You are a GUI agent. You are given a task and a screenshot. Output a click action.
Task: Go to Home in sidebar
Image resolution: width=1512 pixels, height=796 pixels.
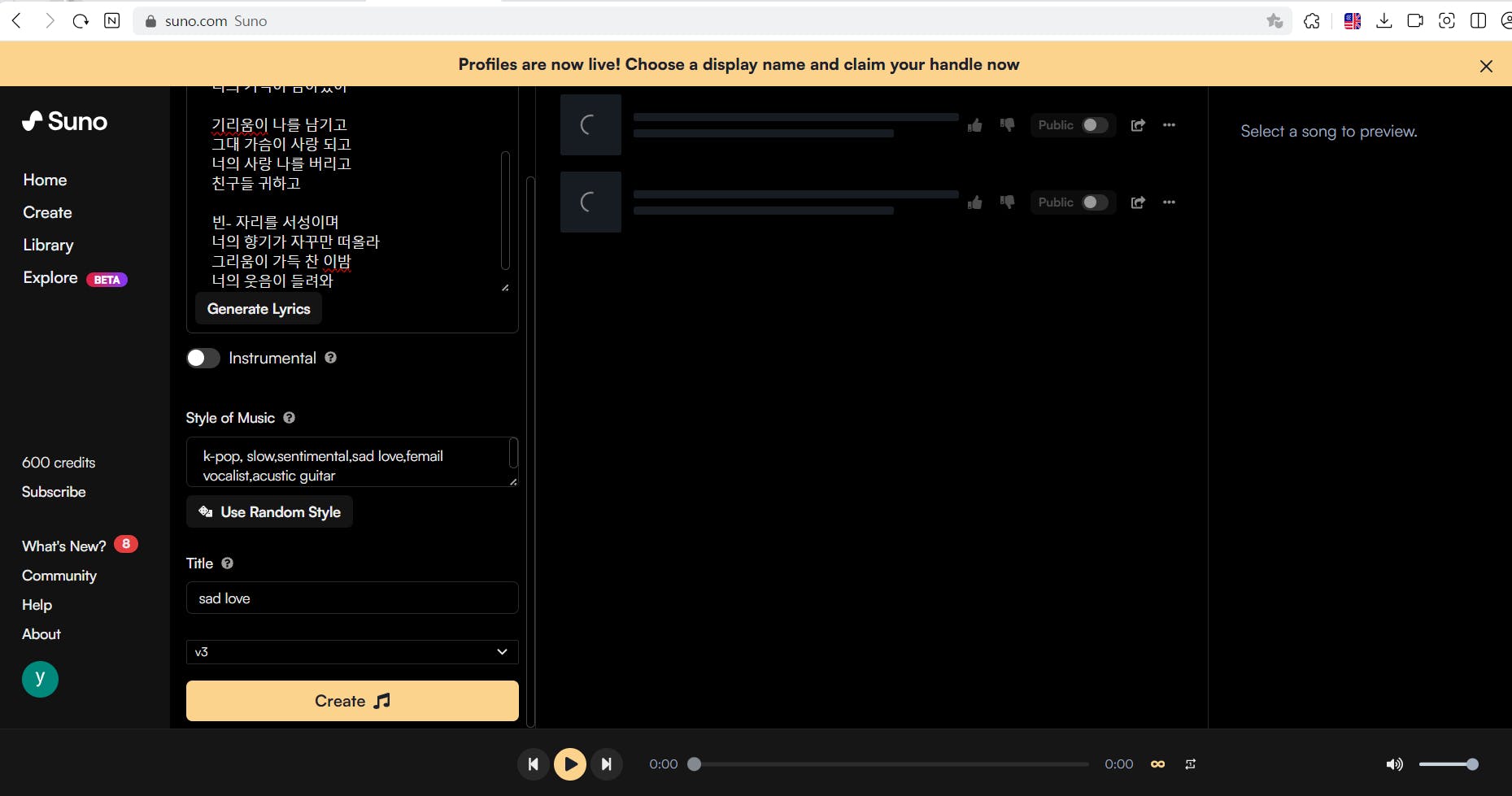[45, 180]
